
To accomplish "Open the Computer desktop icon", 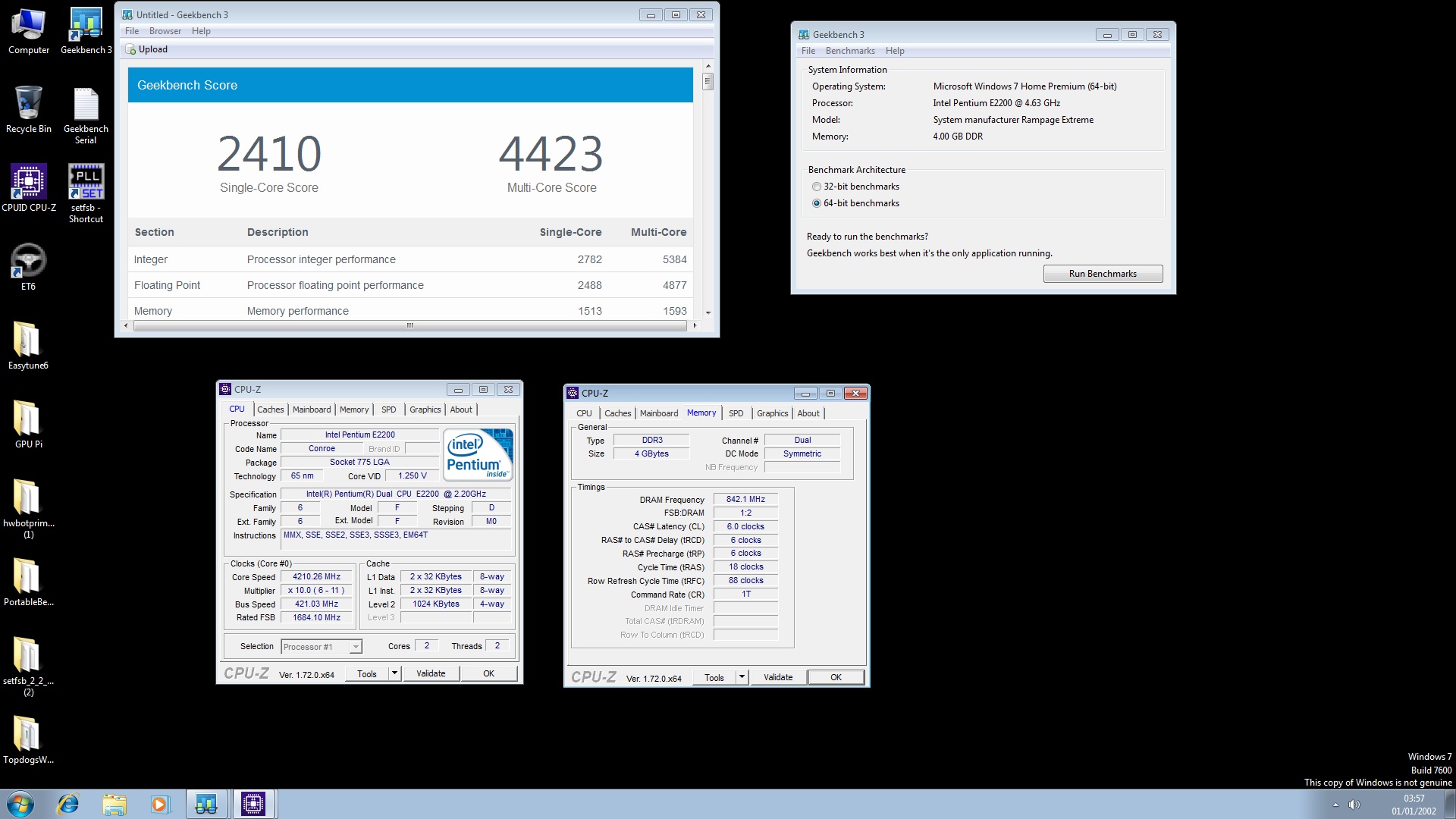I will 29,31.
